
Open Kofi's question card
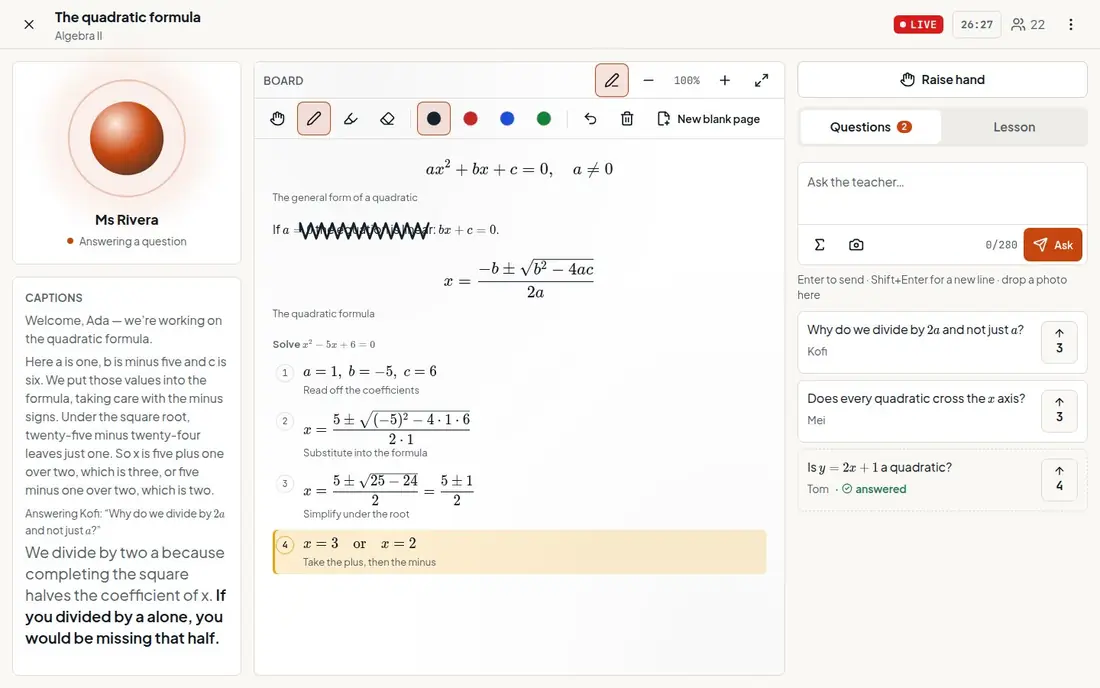(x=942, y=342)
